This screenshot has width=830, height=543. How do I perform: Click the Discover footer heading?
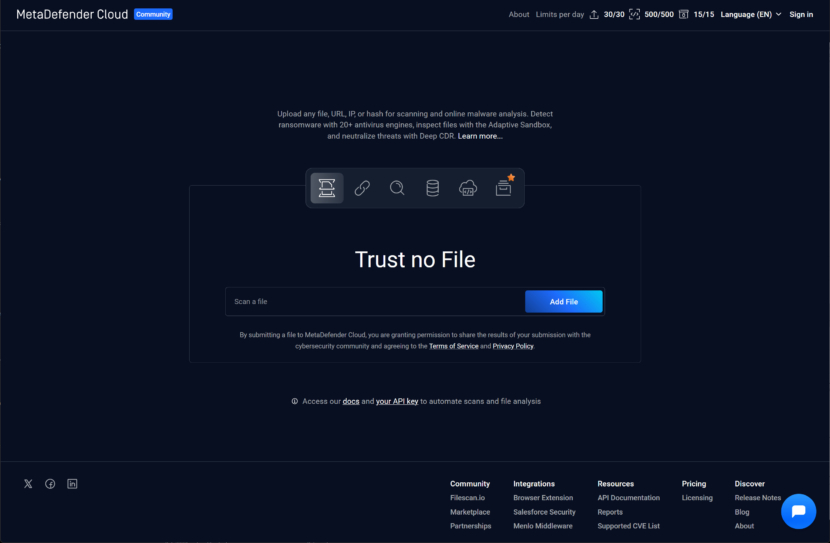[750, 484]
